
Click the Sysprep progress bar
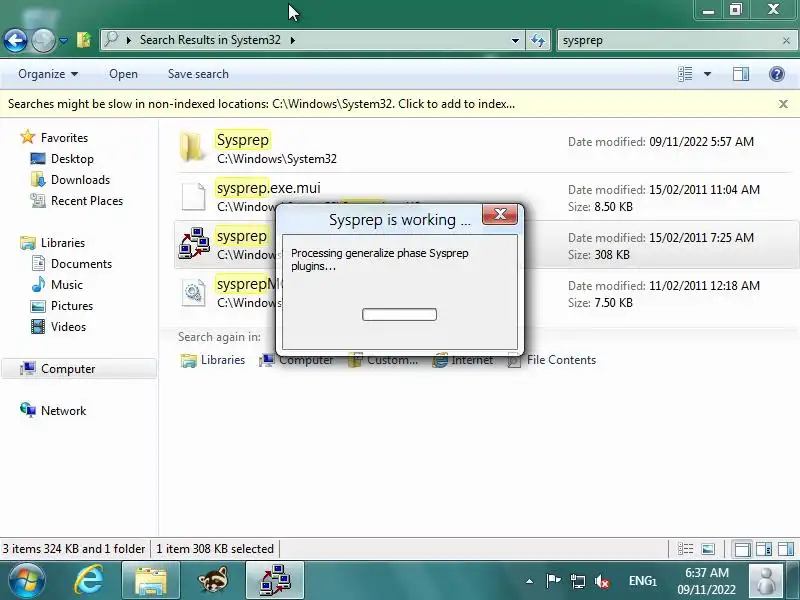pyautogui.click(x=399, y=314)
